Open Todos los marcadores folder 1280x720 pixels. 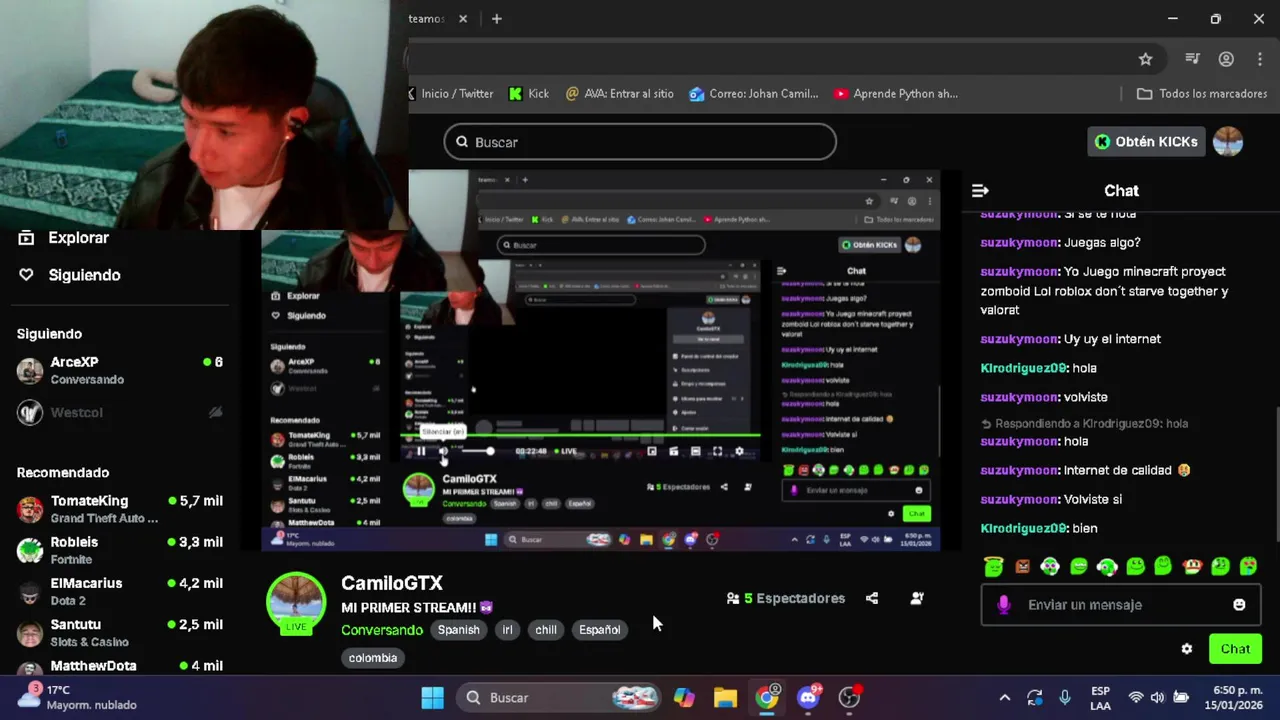(x=1202, y=94)
